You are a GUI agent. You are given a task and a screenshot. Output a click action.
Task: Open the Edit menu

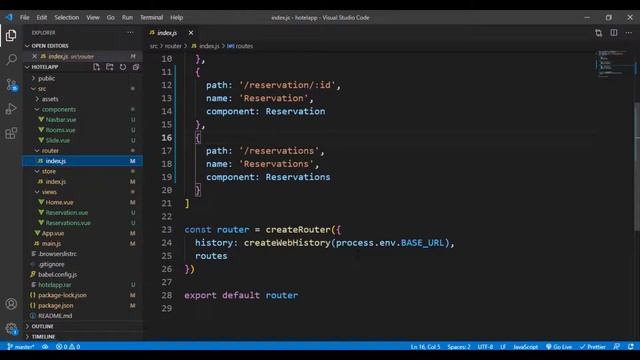(42, 18)
